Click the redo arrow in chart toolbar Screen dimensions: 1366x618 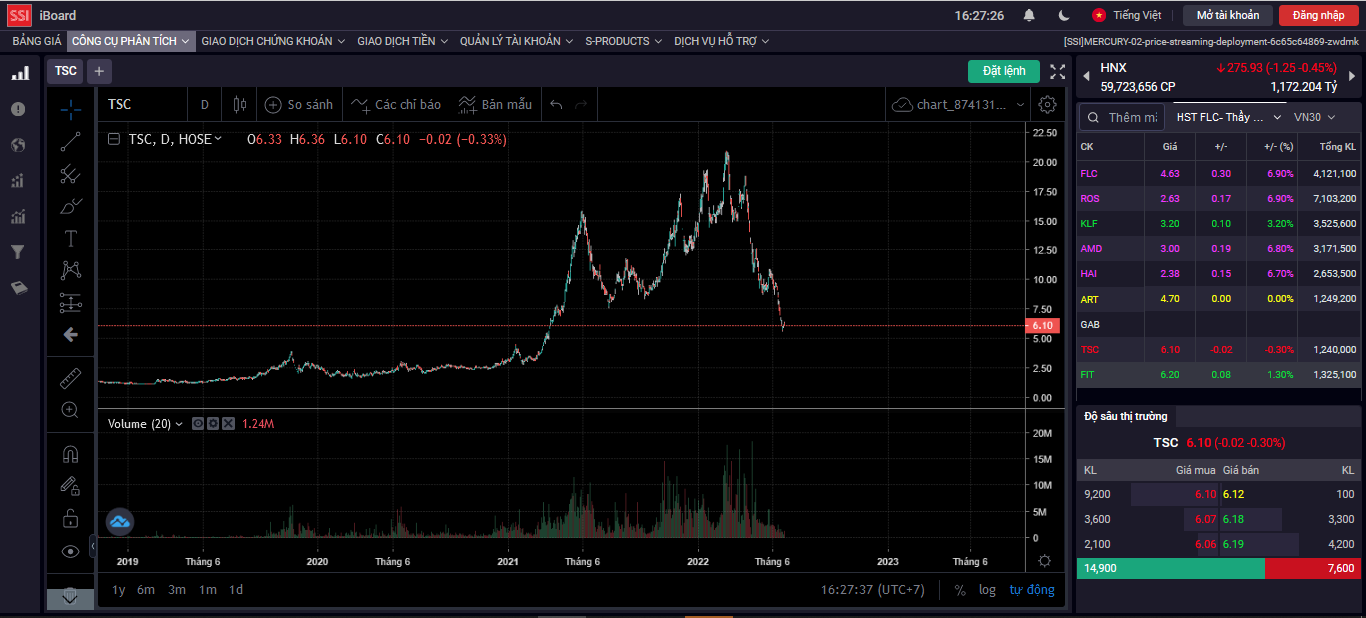pos(581,104)
